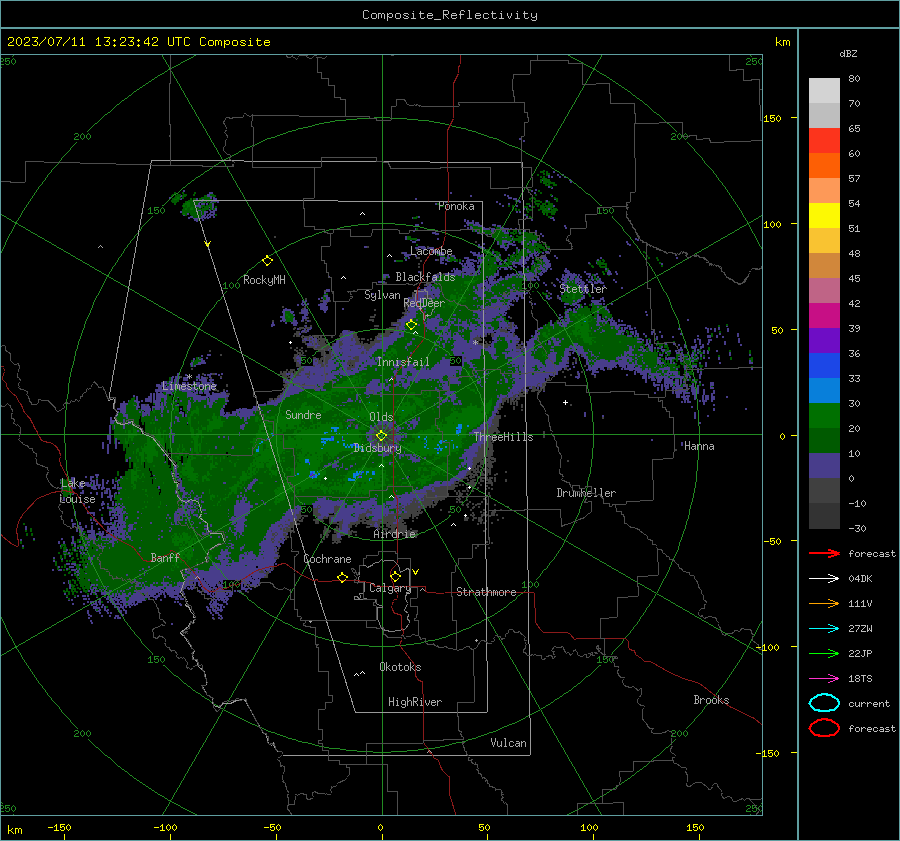Click the red forecast arrow legend icon
Viewport: 900px width, 841px height.
[x=824, y=553]
